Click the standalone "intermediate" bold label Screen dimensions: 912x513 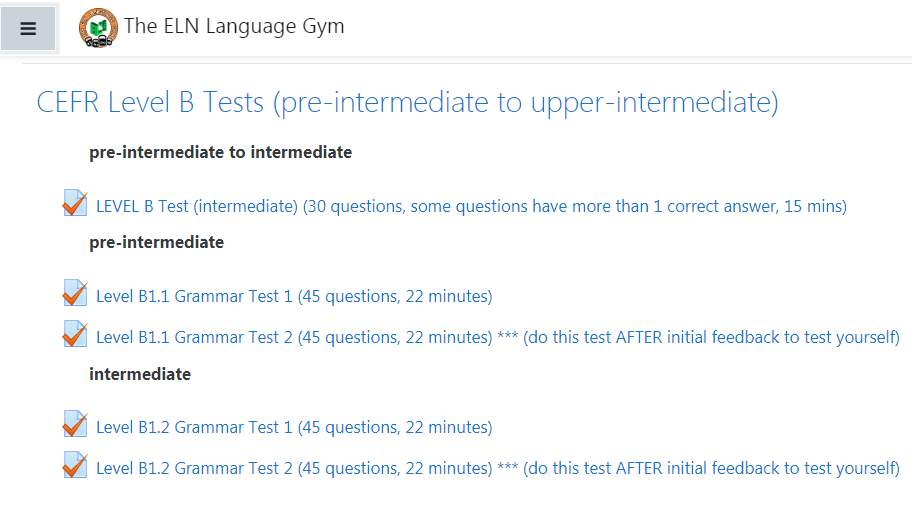click(x=139, y=374)
